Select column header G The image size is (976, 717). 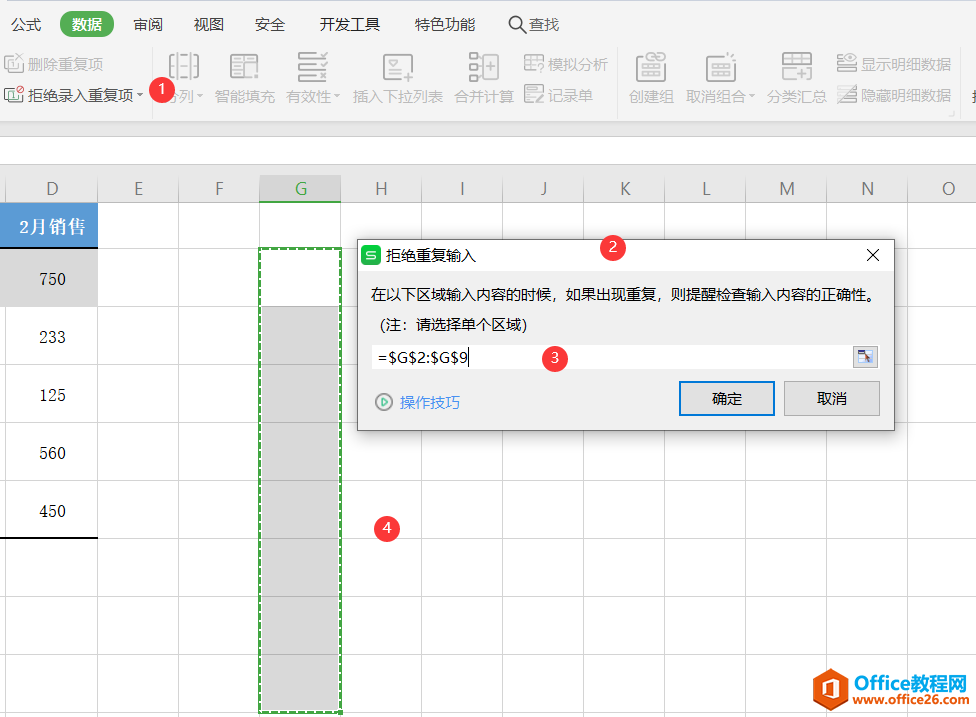tap(300, 188)
